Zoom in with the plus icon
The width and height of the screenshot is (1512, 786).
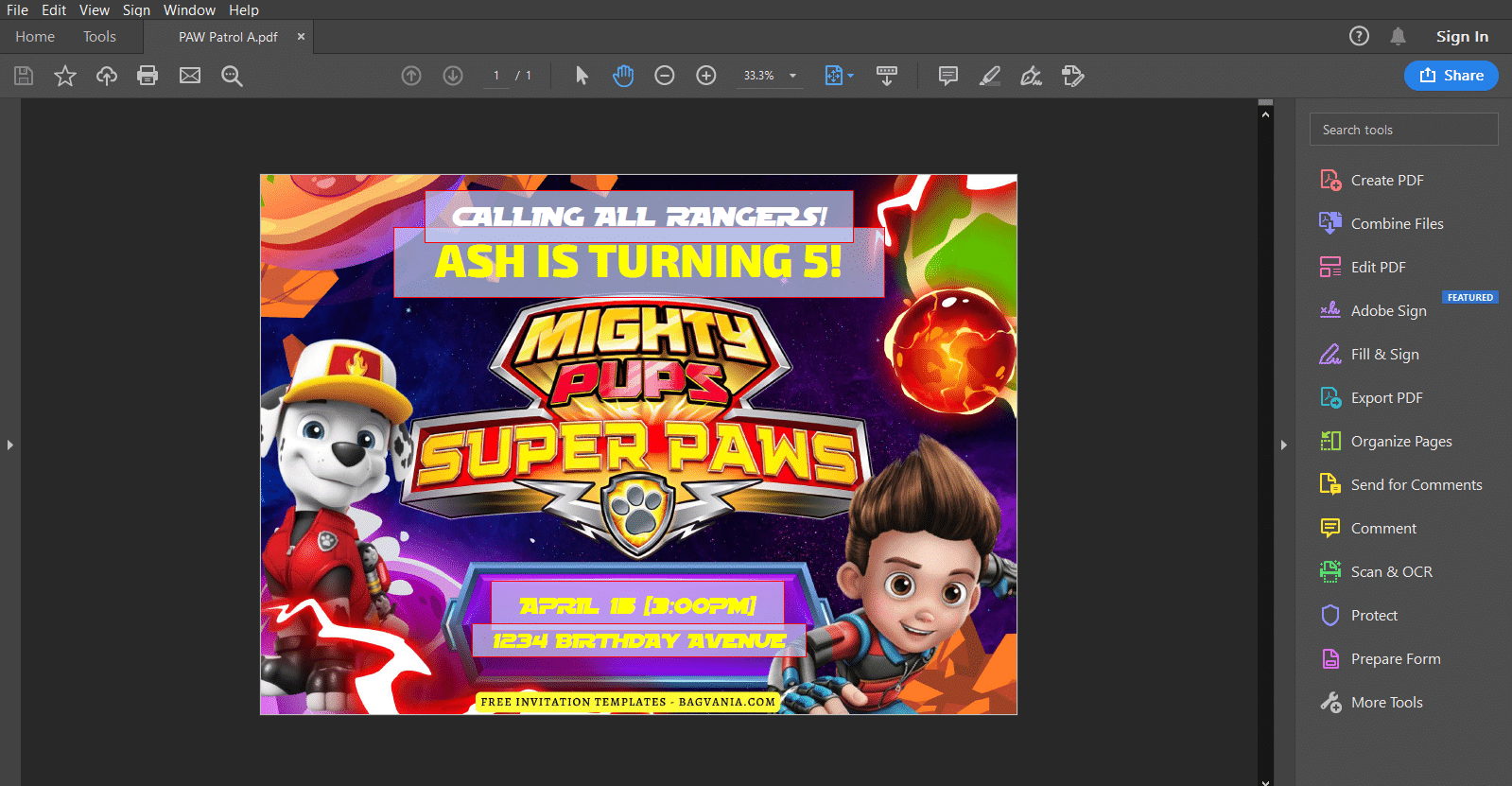706,76
